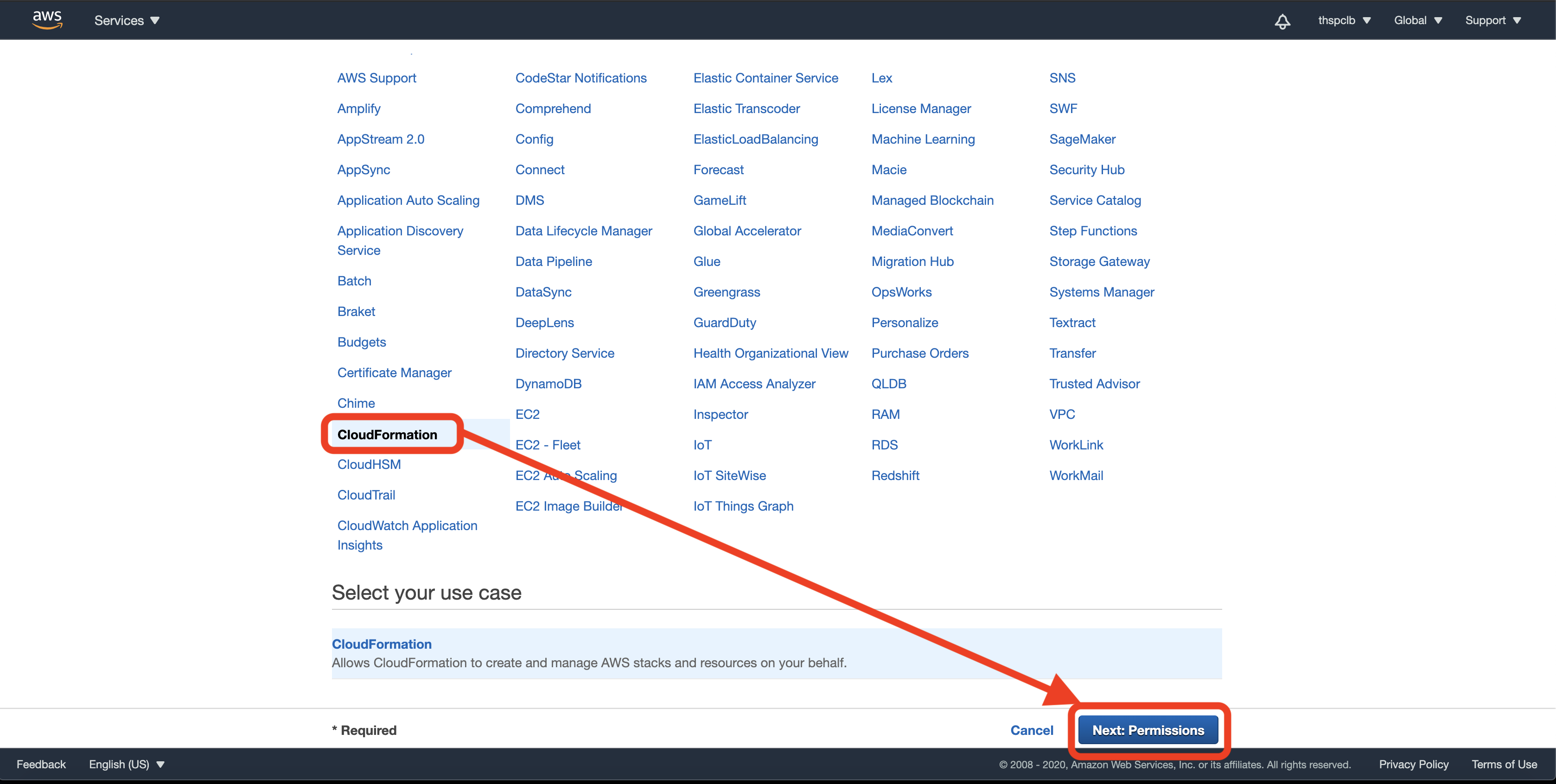This screenshot has height=784, width=1556.
Task: Choose Application Auto Scaling
Action: (x=408, y=200)
